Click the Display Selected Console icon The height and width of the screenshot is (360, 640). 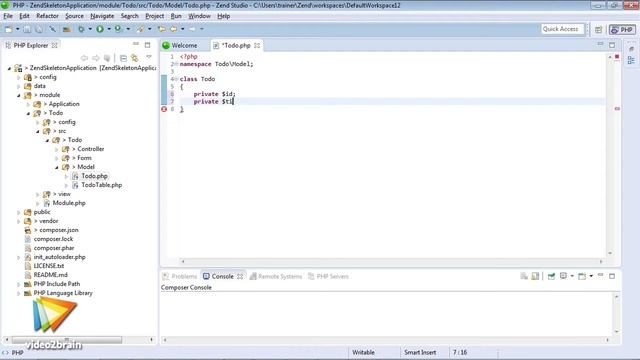563,276
